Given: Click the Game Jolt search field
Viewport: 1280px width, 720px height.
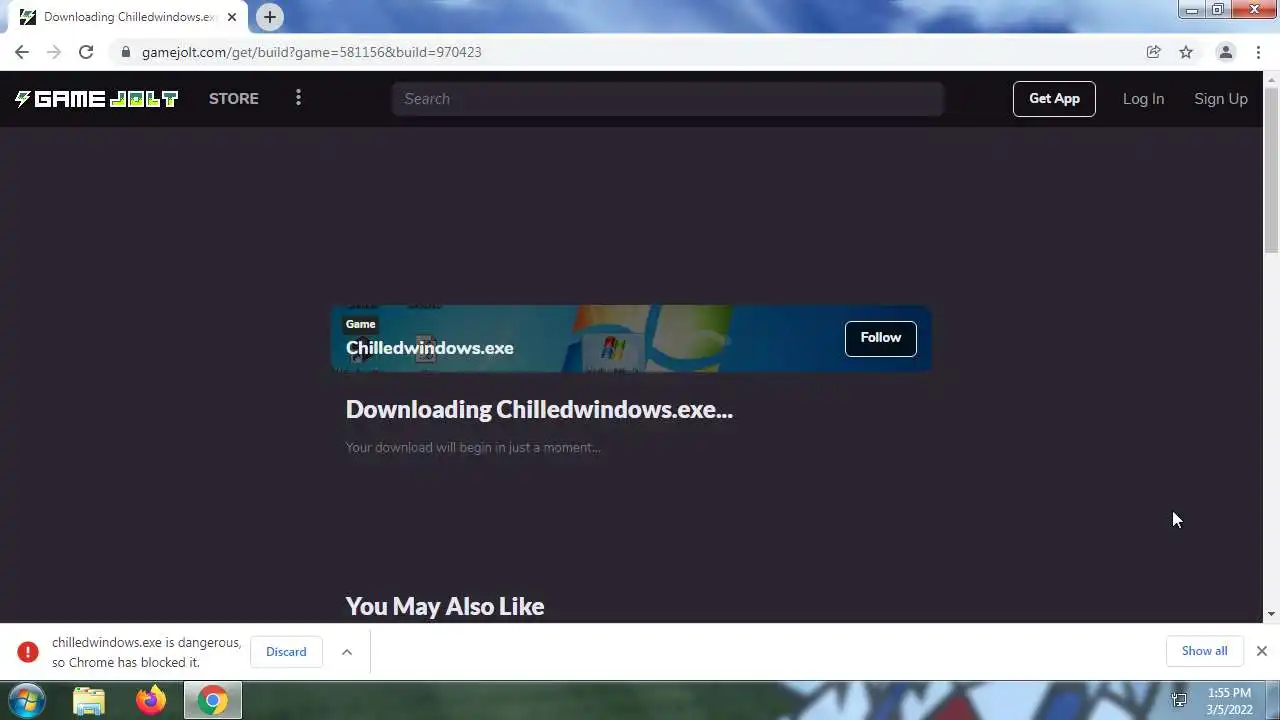Looking at the screenshot, I should [x=668, y=99].
